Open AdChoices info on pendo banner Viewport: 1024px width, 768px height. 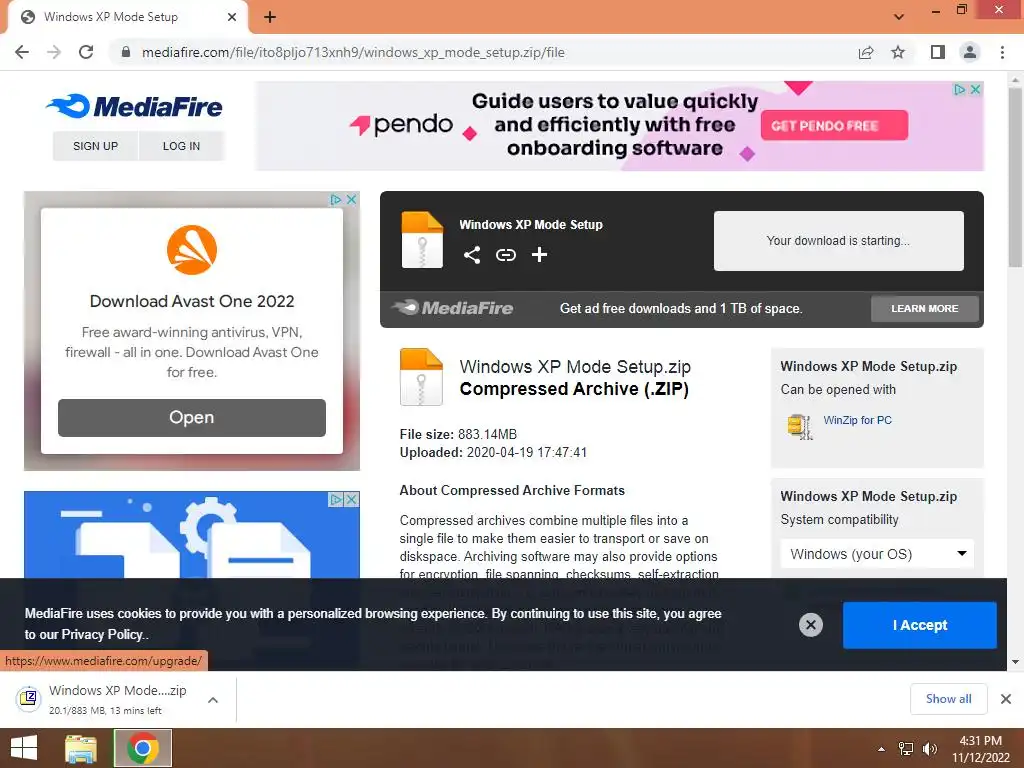[959, 89]
